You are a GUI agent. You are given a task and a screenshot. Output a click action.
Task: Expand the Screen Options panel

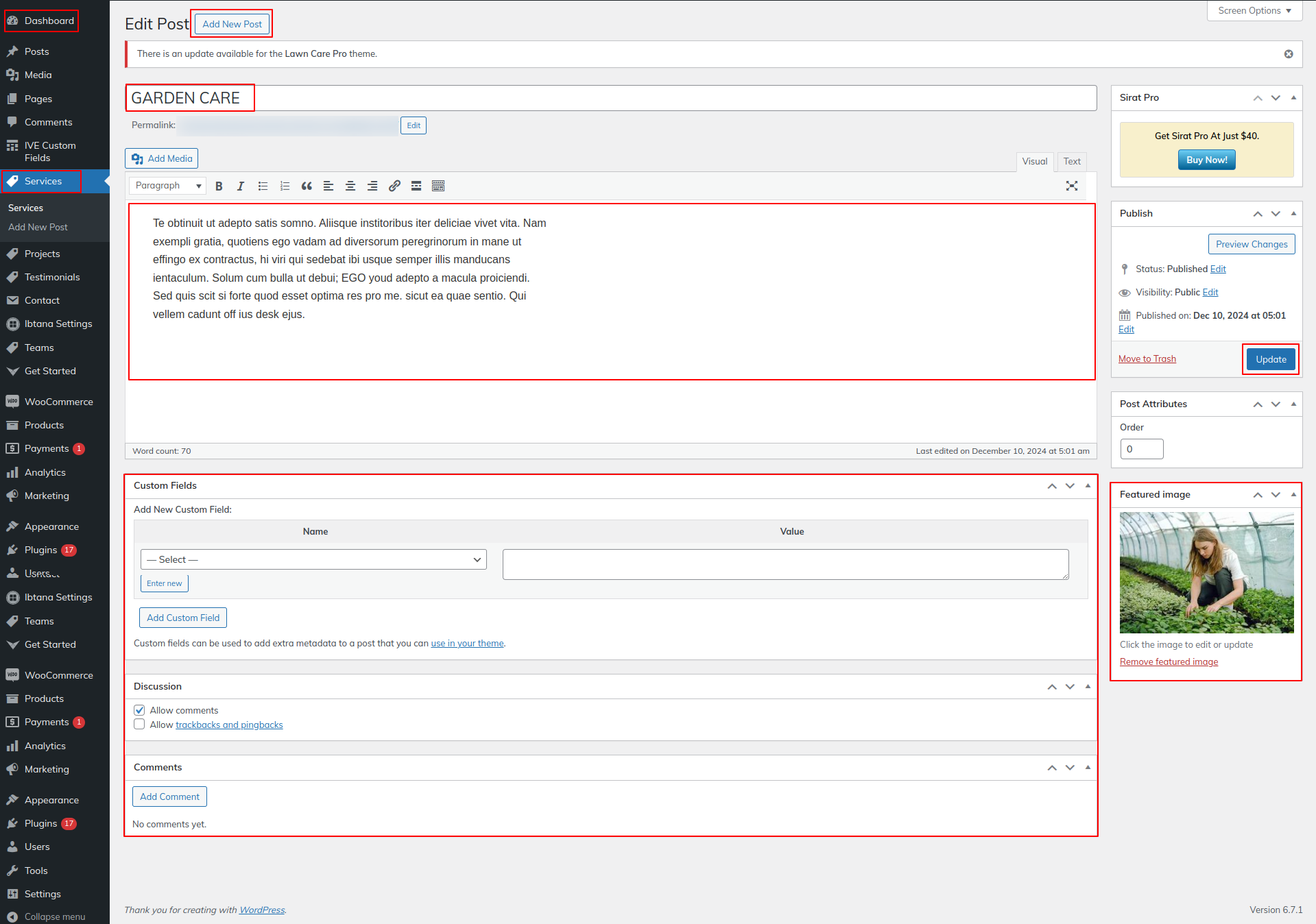[1254, 11]
